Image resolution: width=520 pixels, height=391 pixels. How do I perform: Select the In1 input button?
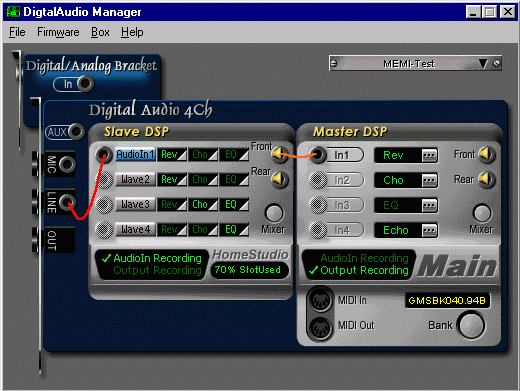(345, 155)
